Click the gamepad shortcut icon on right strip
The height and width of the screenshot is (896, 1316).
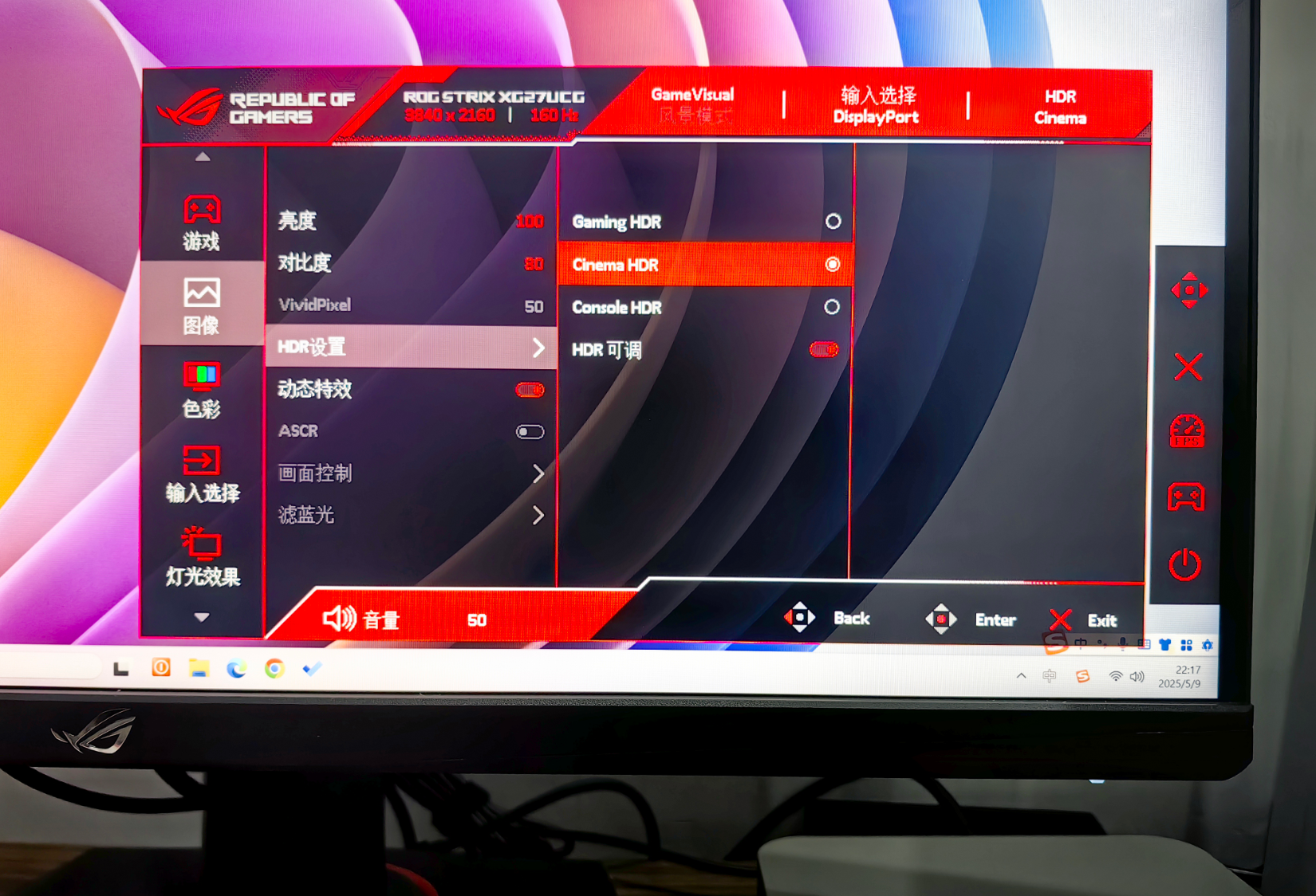pos(1186,497)
